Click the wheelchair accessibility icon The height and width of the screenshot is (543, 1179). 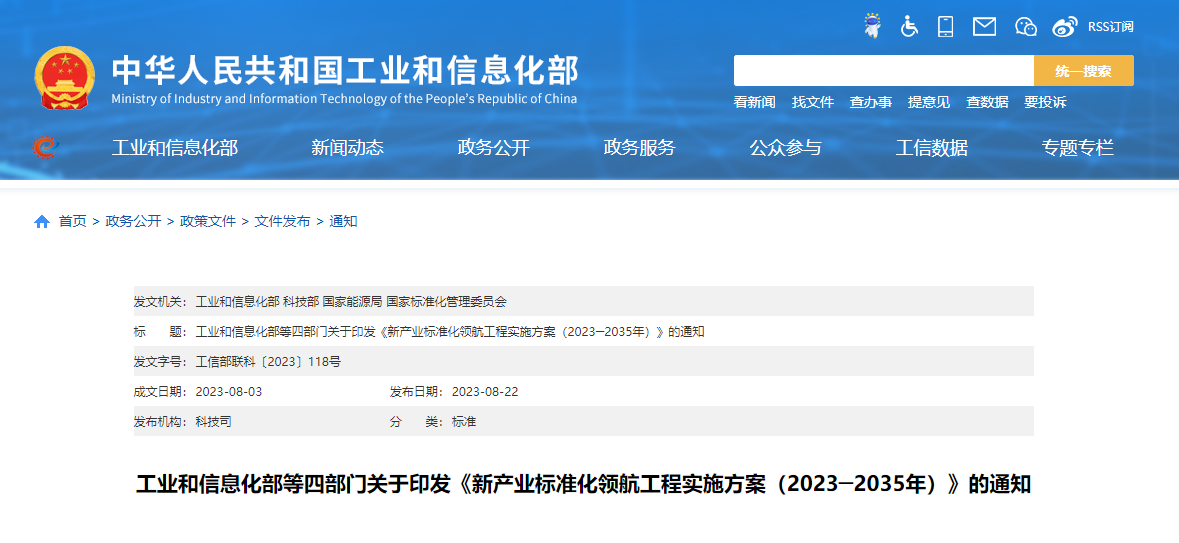(x=909, y=26)
